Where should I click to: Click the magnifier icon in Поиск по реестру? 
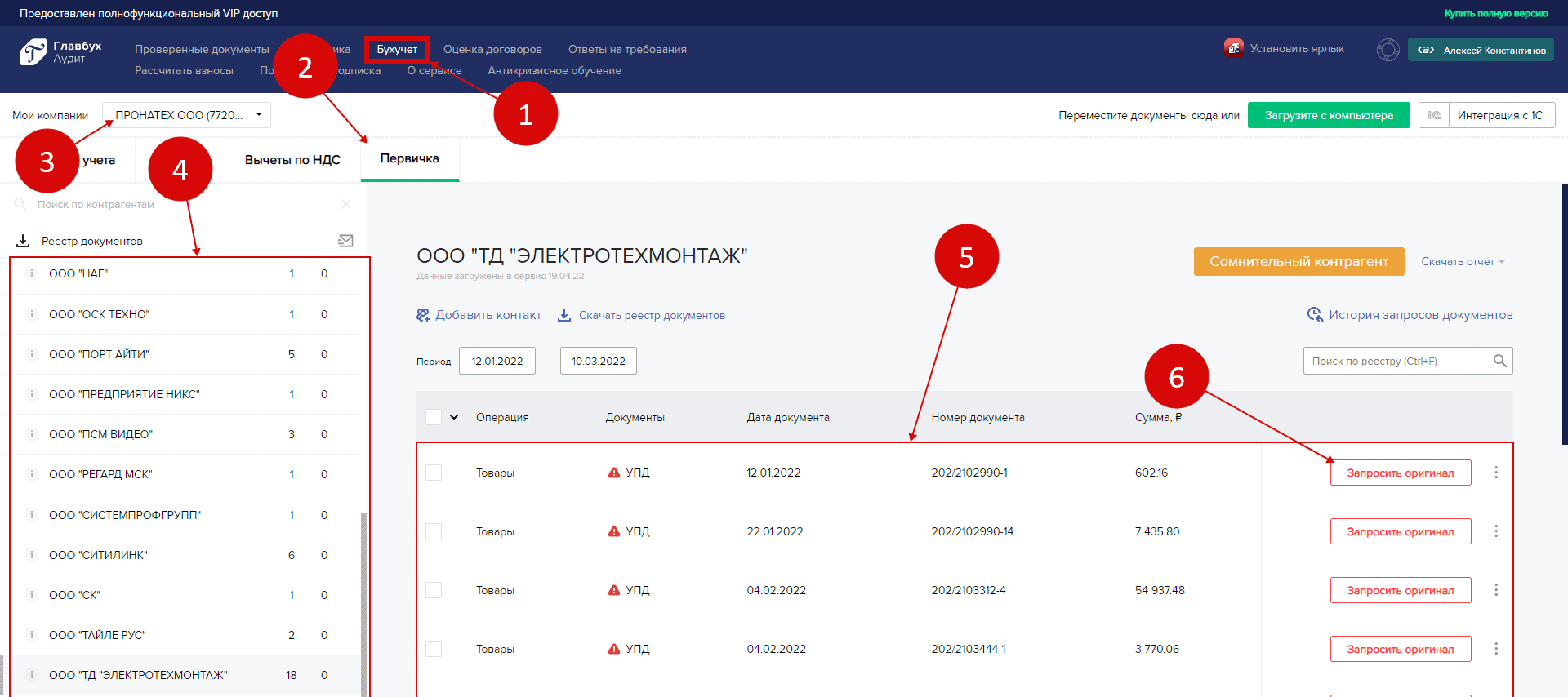(1499, 361)
